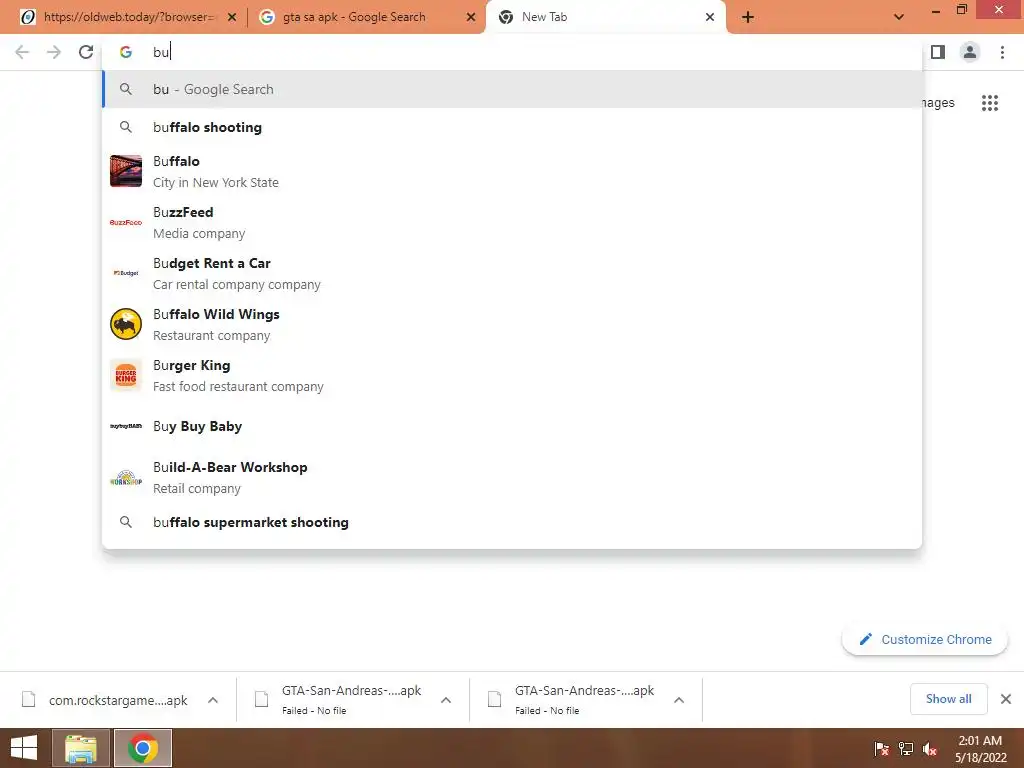Click the Images link behind the dropdown

pos(938,103)
